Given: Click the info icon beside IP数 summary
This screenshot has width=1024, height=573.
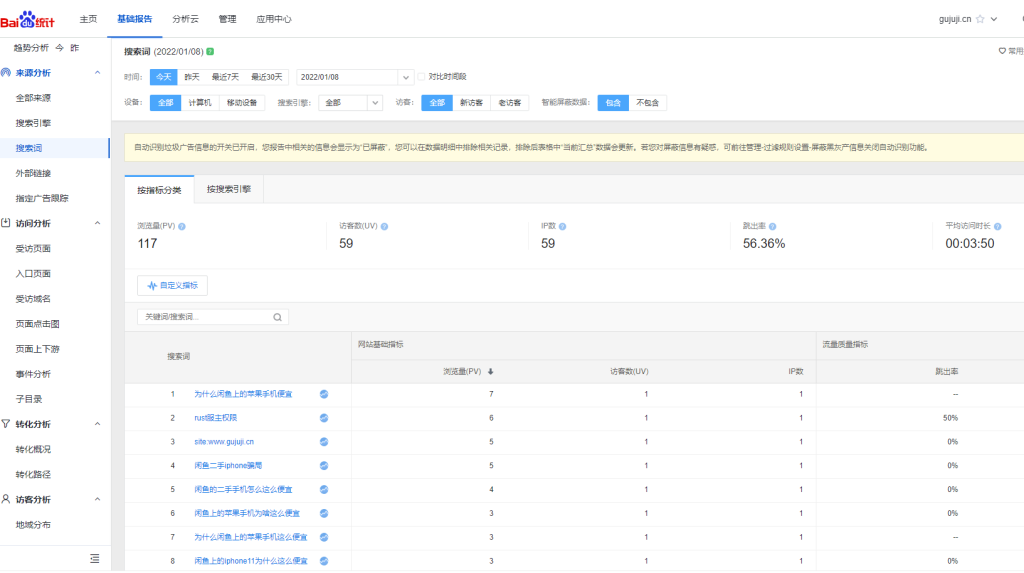Looking at the screenshot, I should point(562,226).
